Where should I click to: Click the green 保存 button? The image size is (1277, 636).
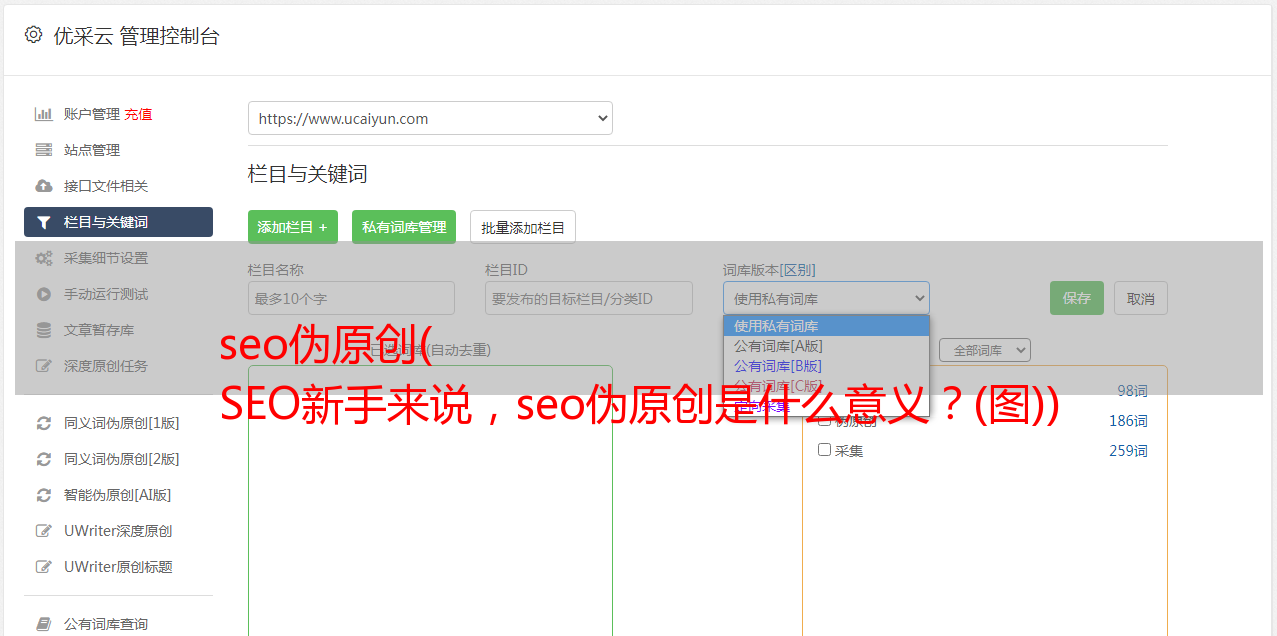1077,298
